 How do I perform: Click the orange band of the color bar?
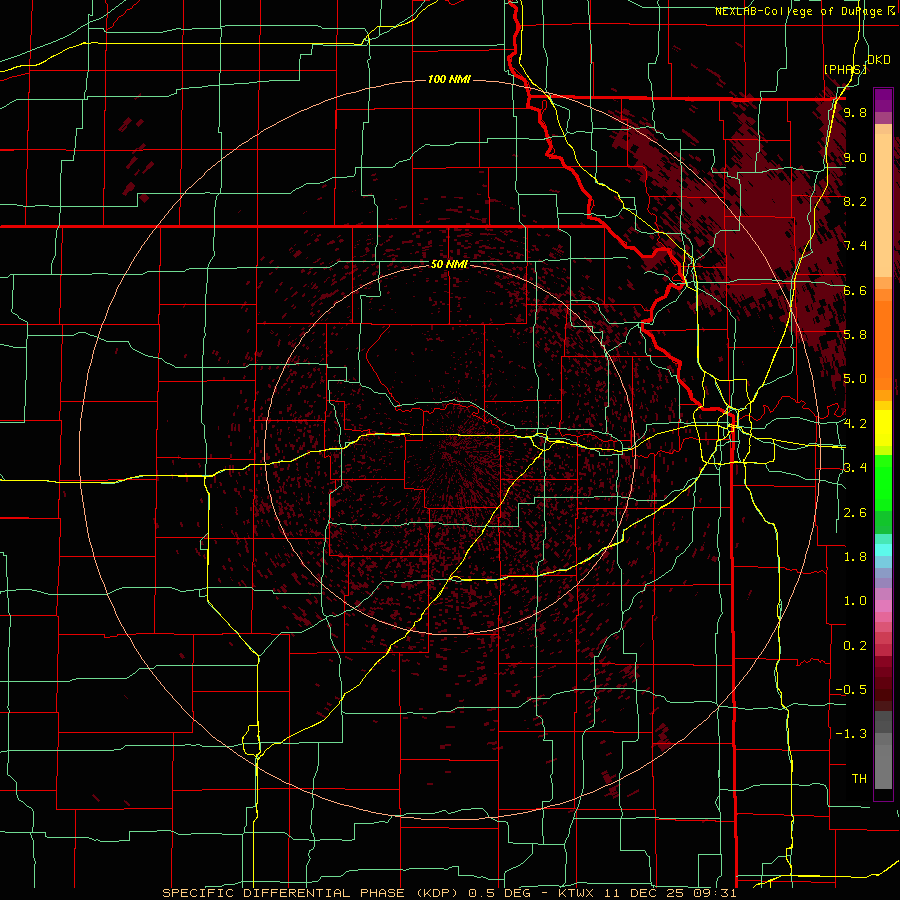click(883, 344)
